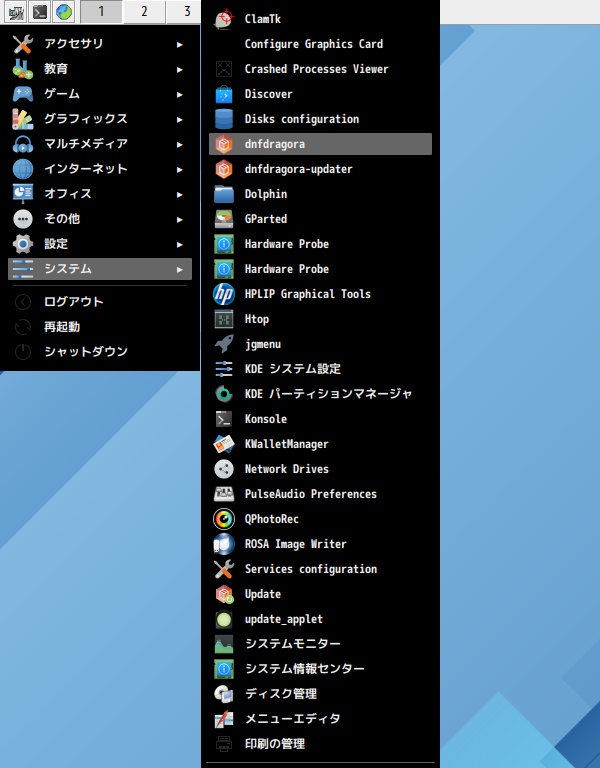Open ClamTk antivirus icon

tap(224, 19)
